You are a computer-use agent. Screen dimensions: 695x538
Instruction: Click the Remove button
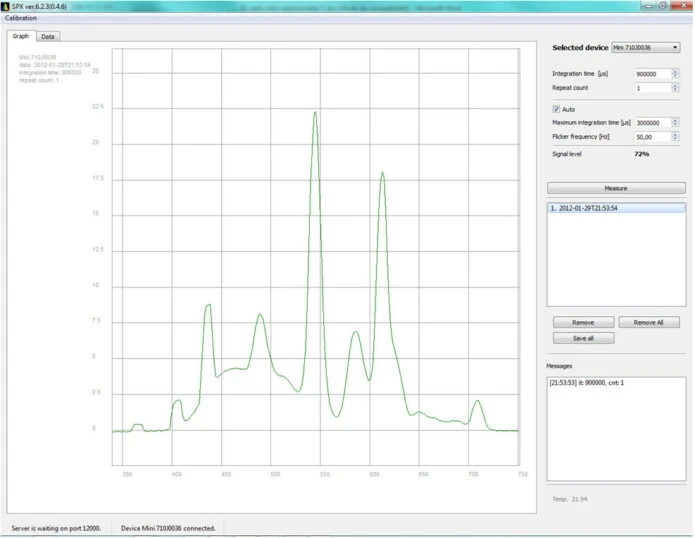583,323
